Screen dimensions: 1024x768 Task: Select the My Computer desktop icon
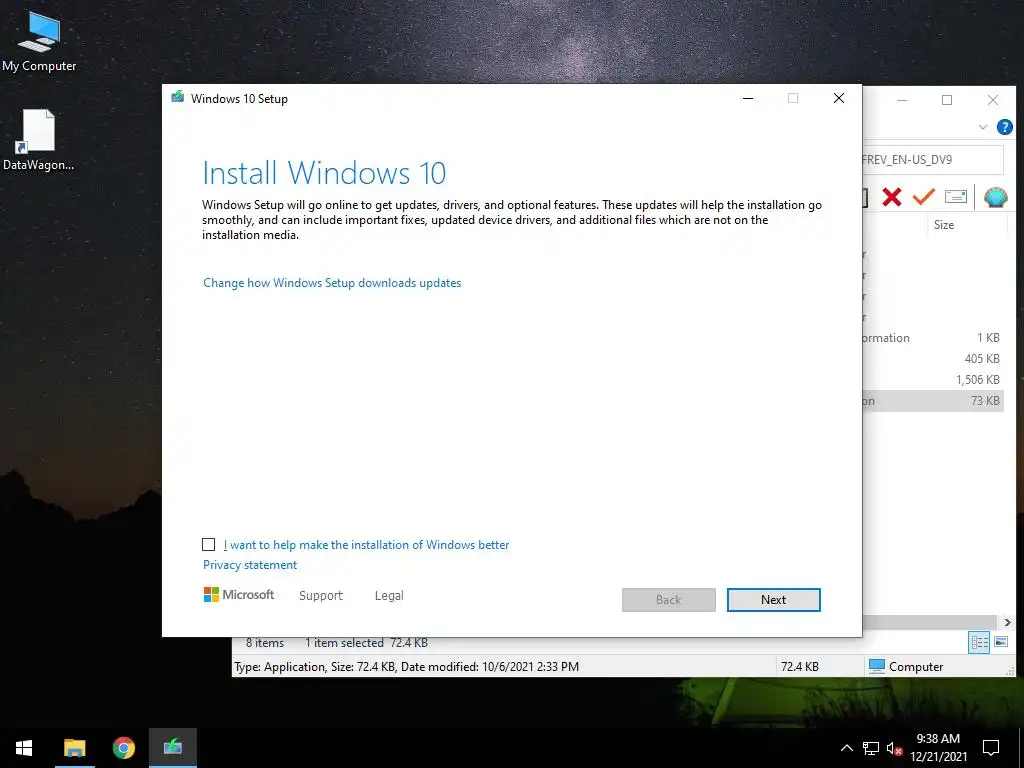pyautogui.click(x=39, y=42)
